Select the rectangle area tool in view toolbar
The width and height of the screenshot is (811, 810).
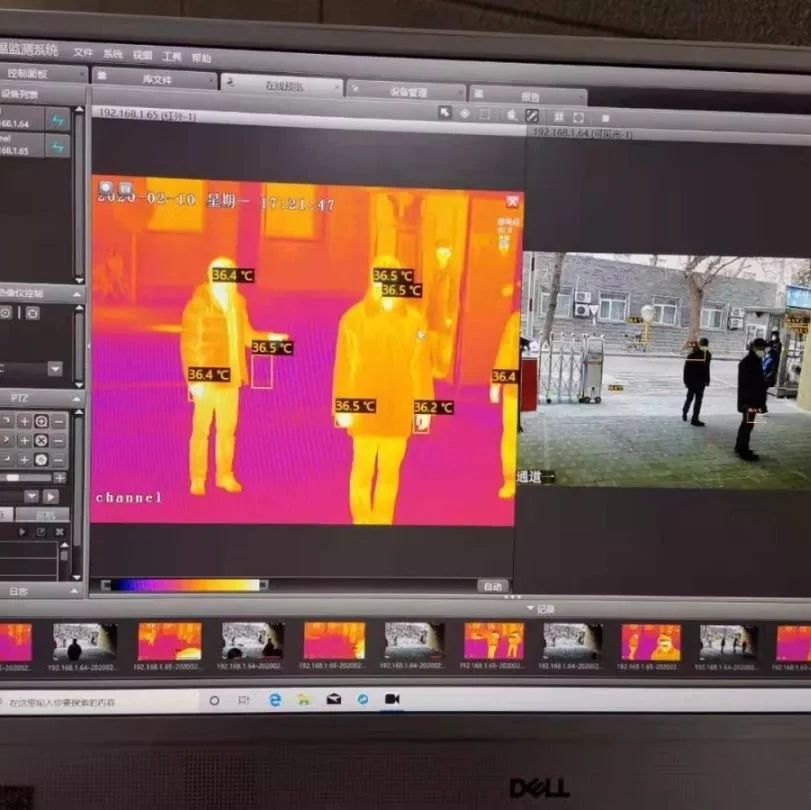[x=485, y=114]
